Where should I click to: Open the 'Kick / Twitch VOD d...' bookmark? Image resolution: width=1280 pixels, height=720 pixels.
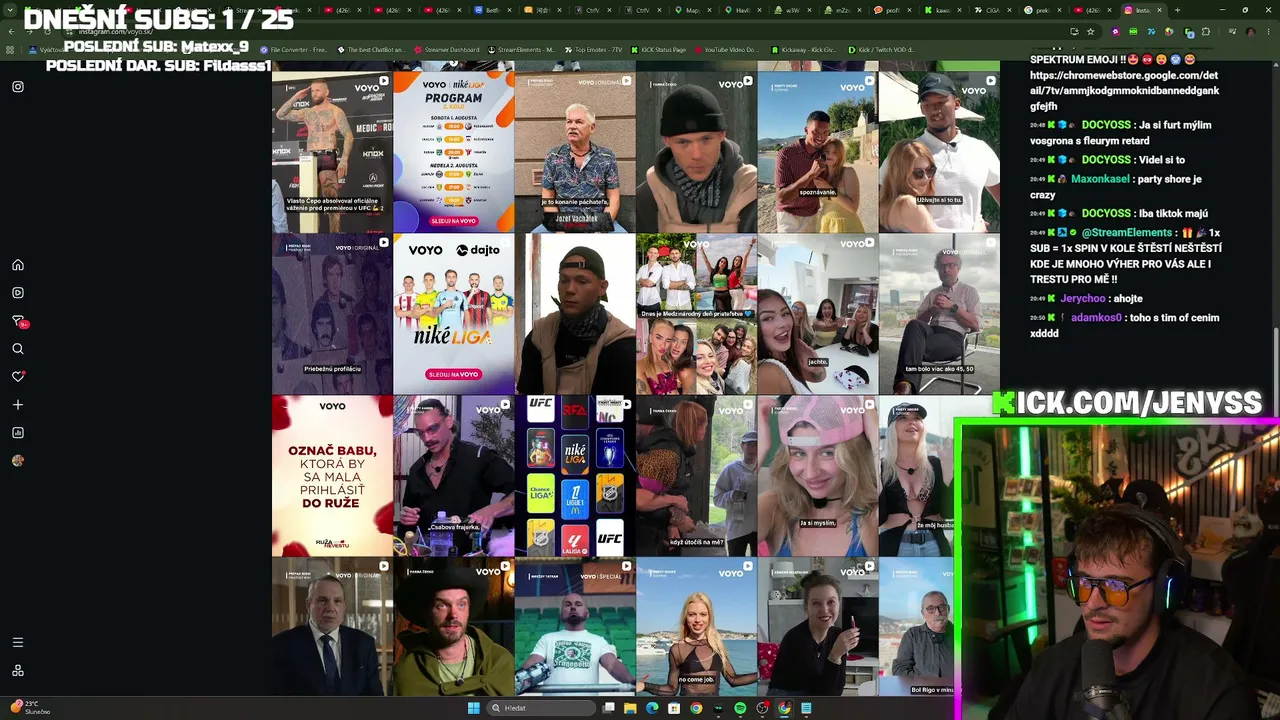click(x=881, y=49)
